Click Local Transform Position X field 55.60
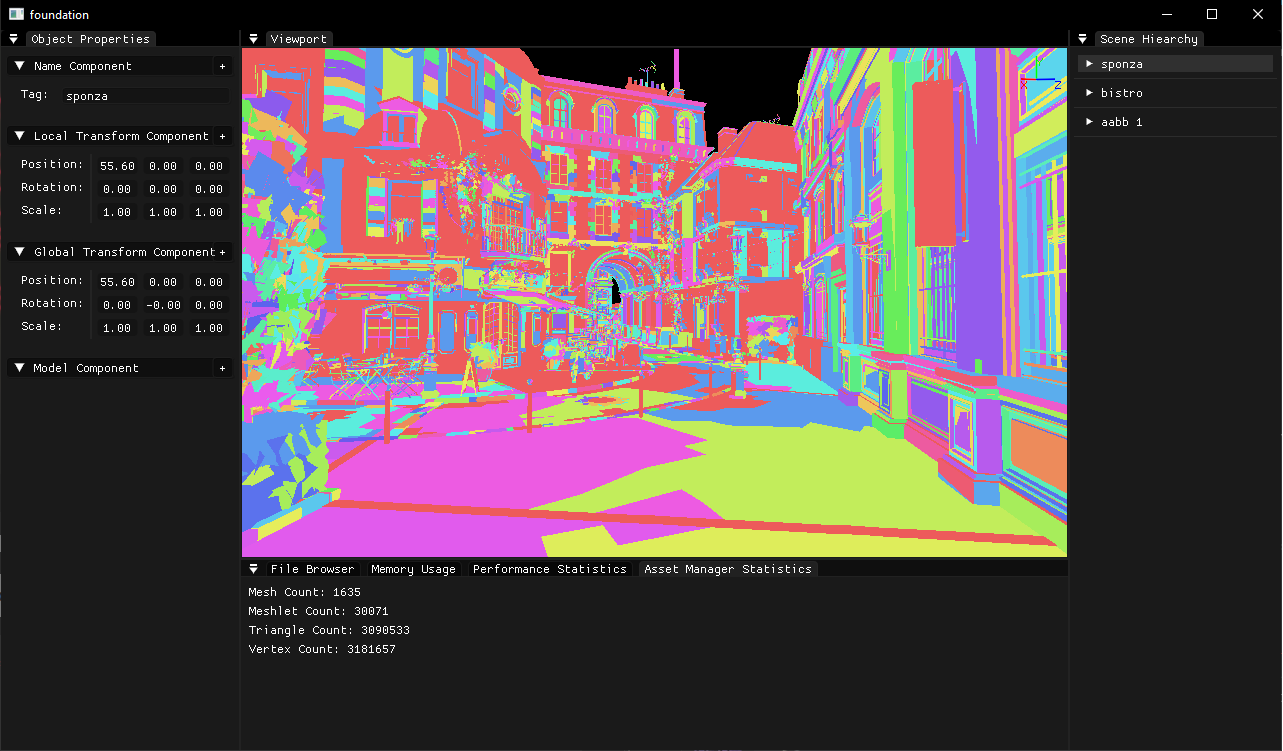Image resolution: width=1283 pixels, height=751 pixels. point(117,166)
